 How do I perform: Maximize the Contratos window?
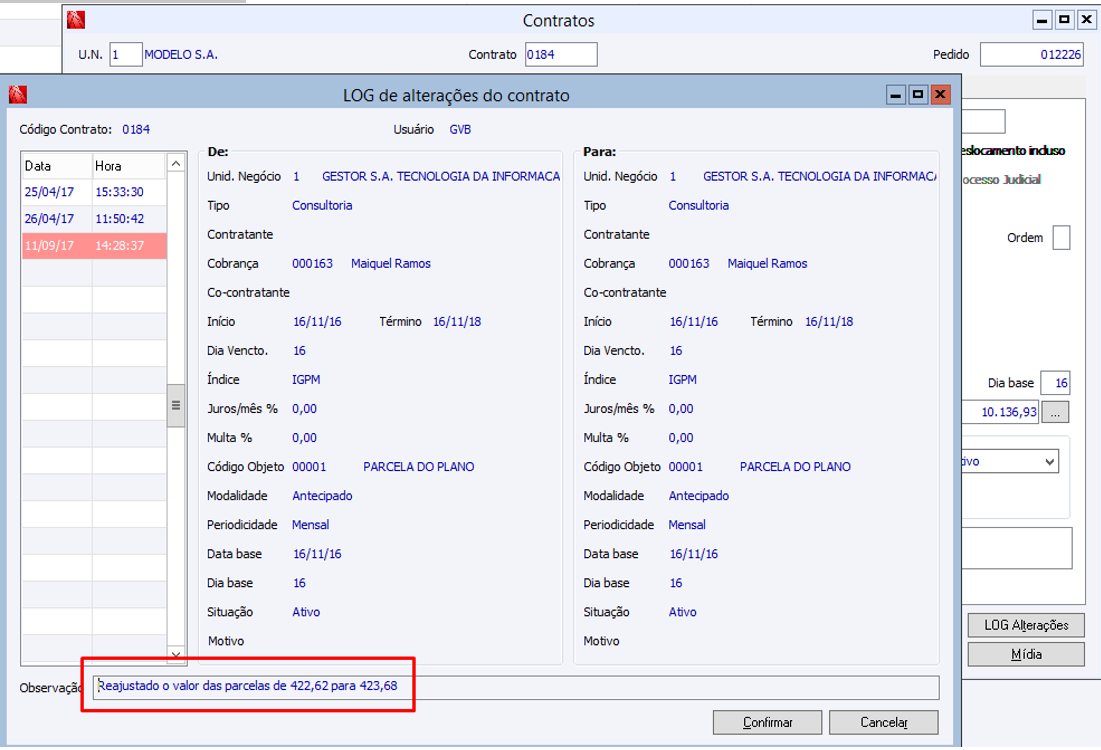pyautogui.click(x=1065, y=20)
